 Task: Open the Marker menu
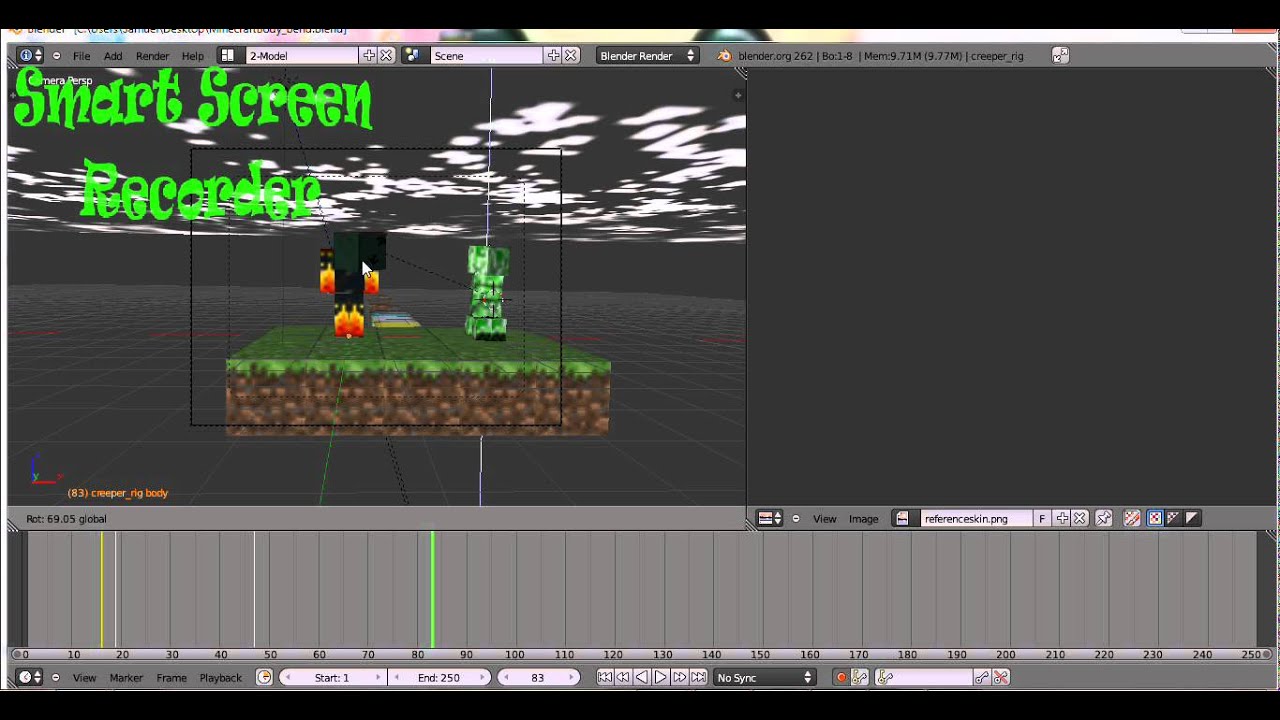pyautogui.click(x=126, y=677)
